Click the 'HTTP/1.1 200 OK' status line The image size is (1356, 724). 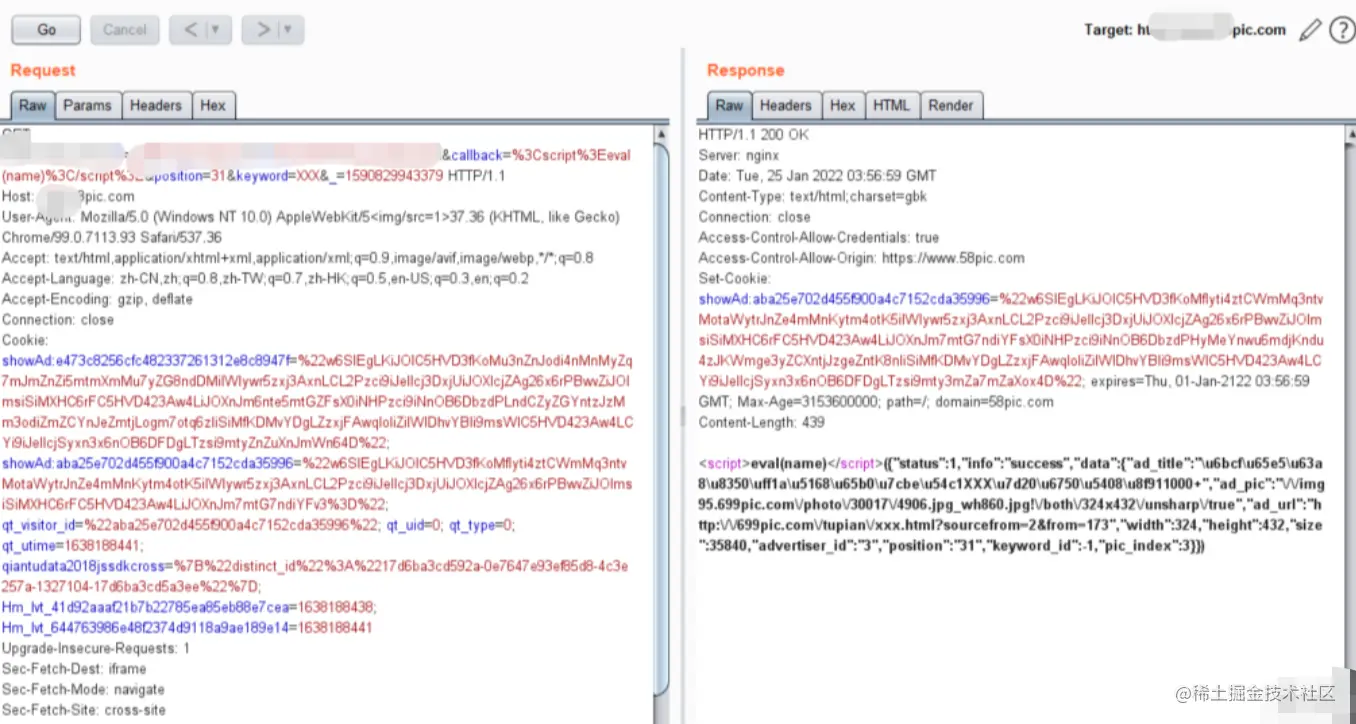pyautogui.click(x=754, y=135)
